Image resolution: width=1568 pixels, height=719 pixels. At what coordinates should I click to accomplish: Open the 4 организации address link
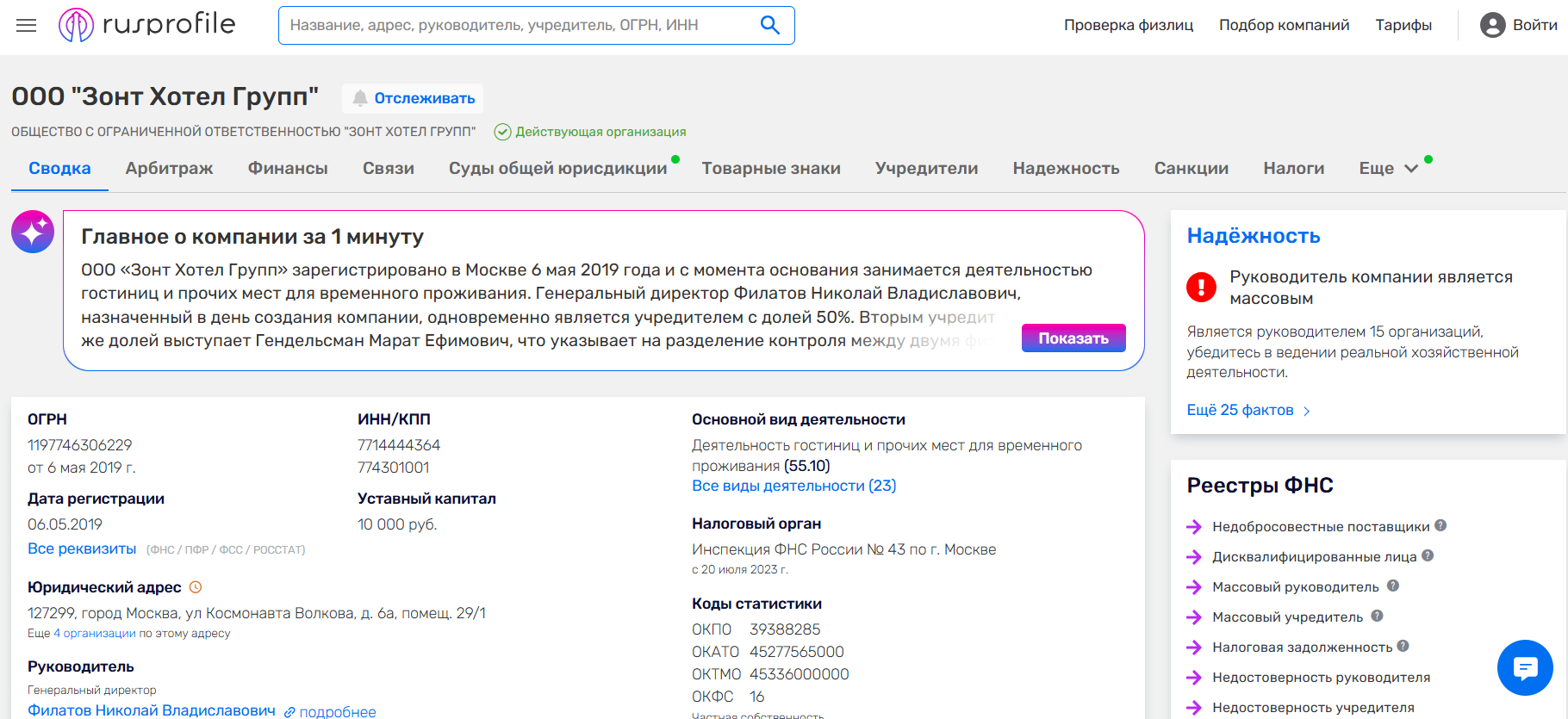point(95,633)
